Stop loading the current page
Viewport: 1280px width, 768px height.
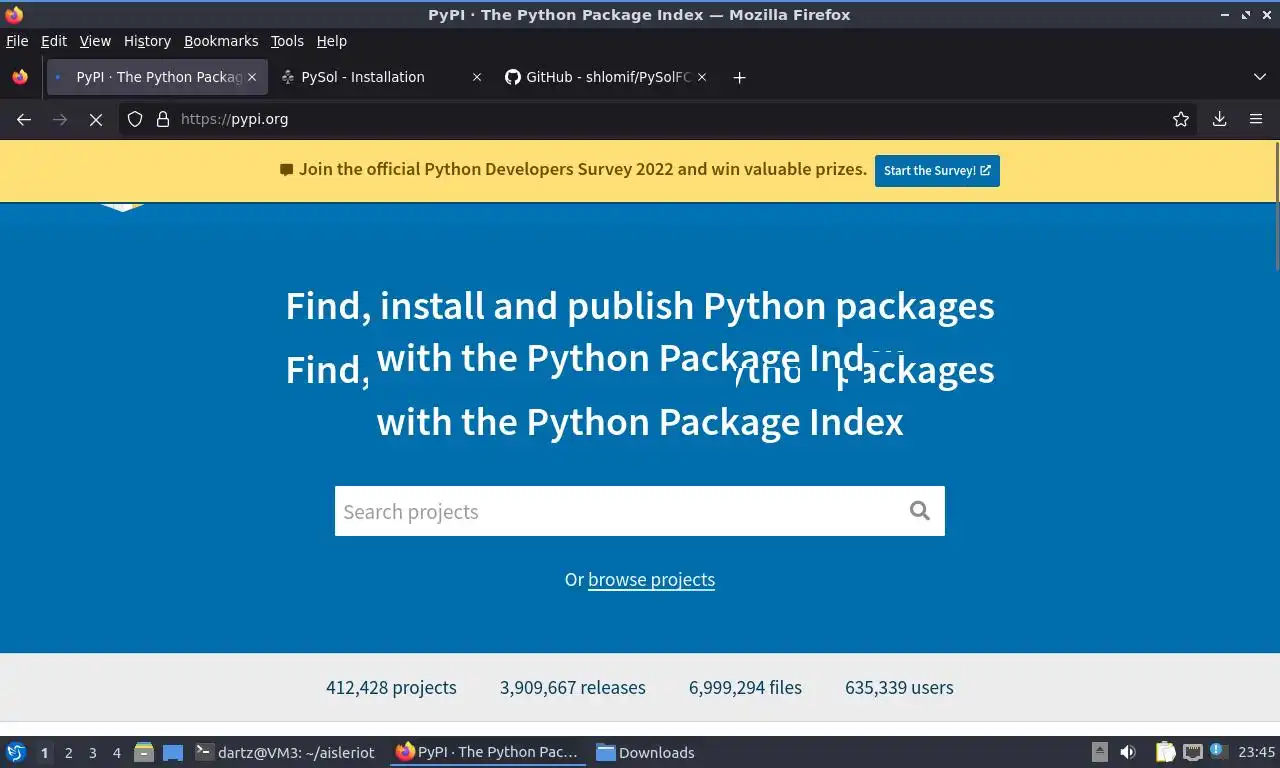point(96,119)
